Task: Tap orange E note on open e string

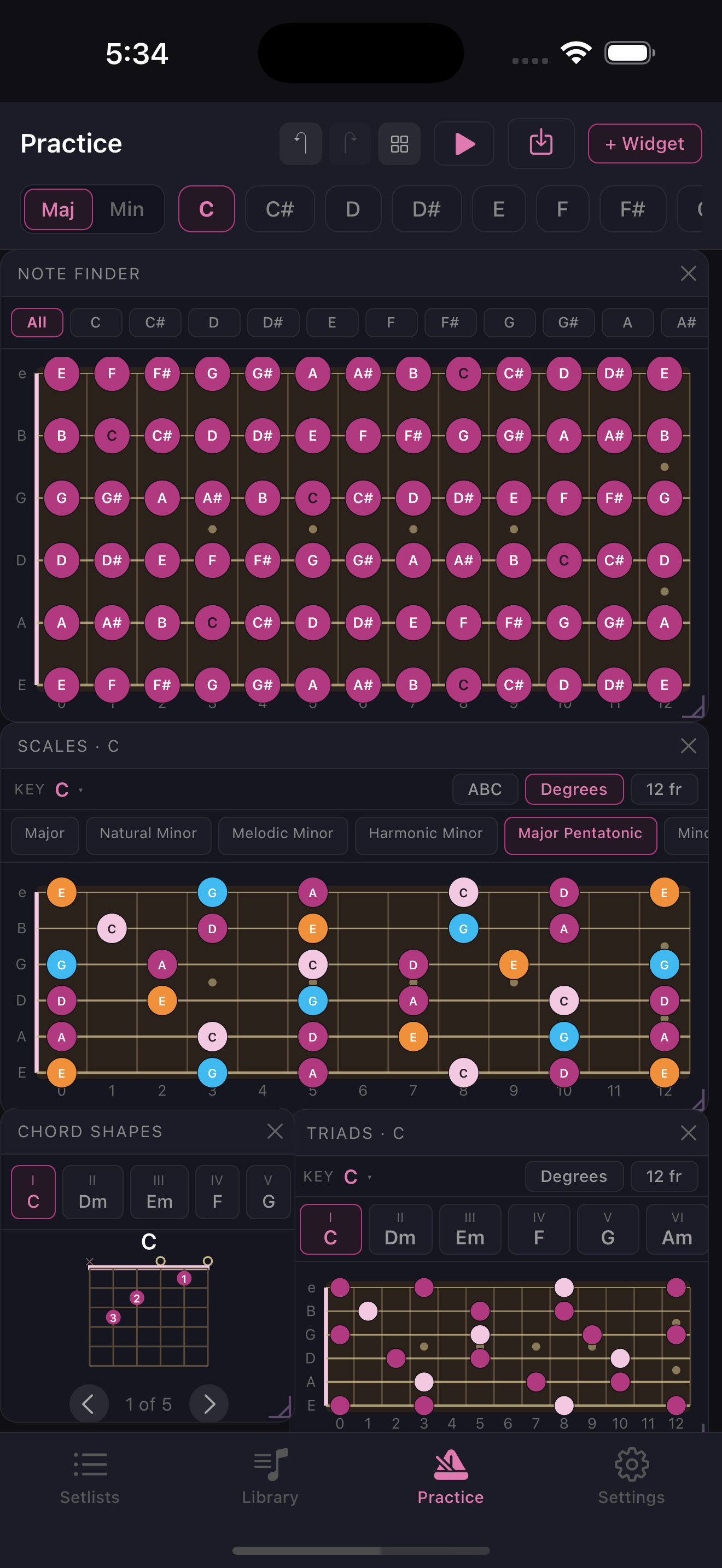Action: click(x=61, y=893)
